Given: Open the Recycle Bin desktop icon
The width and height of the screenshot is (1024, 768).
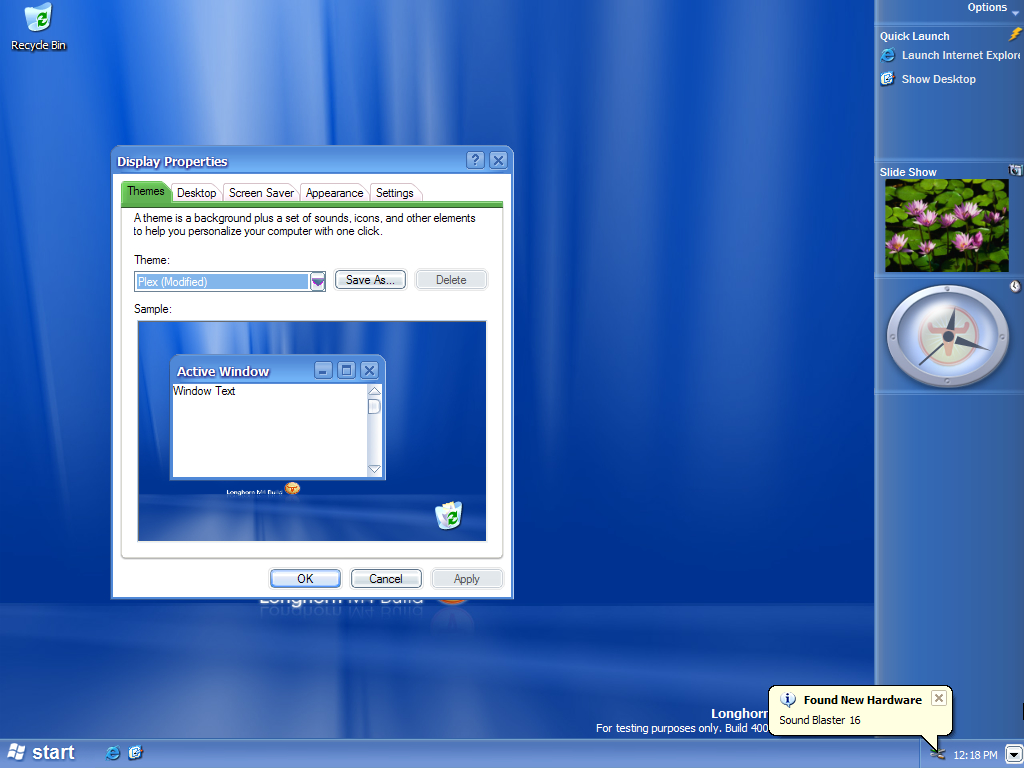Looking at the screenshot, I should point(39,27).
